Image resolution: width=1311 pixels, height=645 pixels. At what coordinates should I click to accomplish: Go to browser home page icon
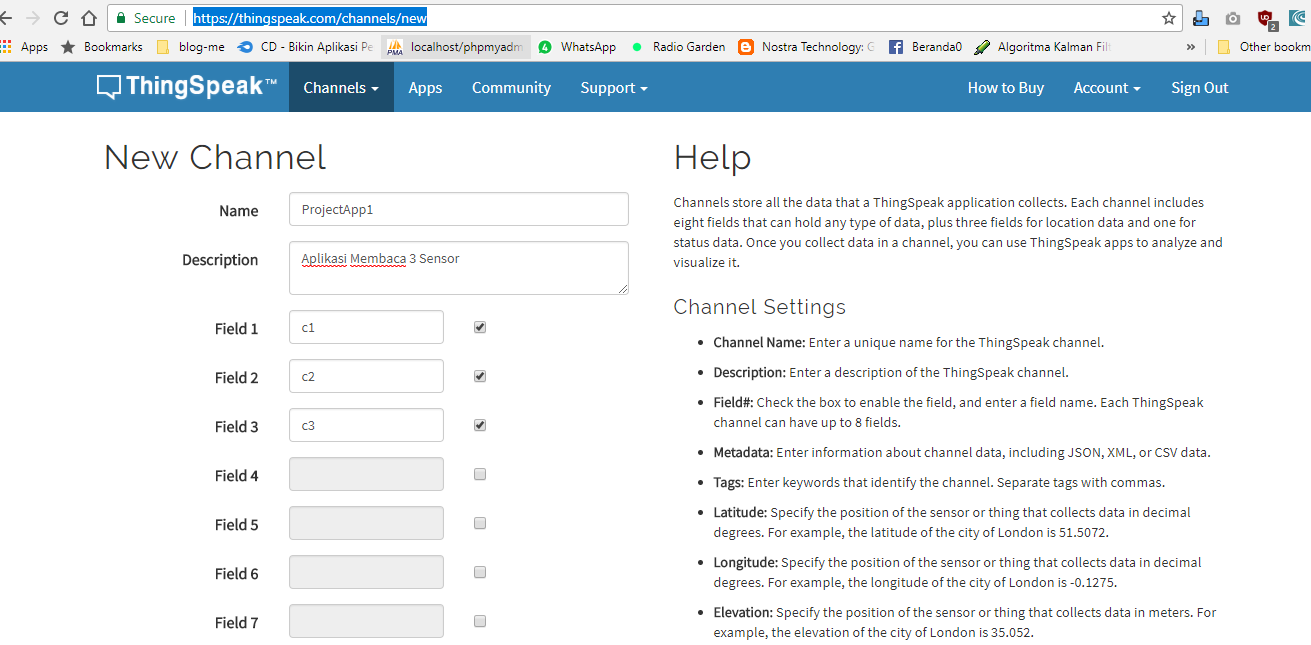89,18
